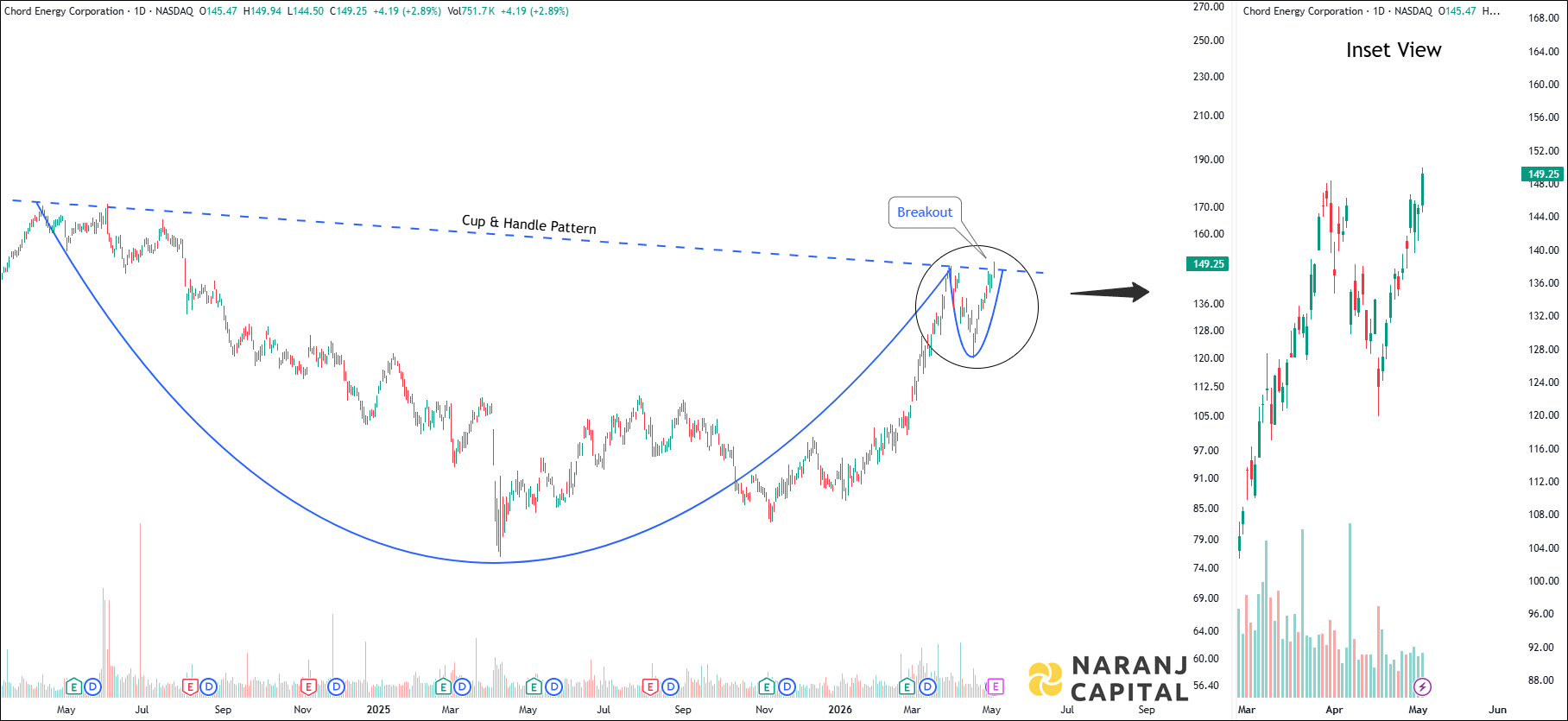Click the green earnings E marker at May 2024
Image resolution: width=1568 pixels, height=721 pixels.
pyautogui.click(x=74, y=687)
